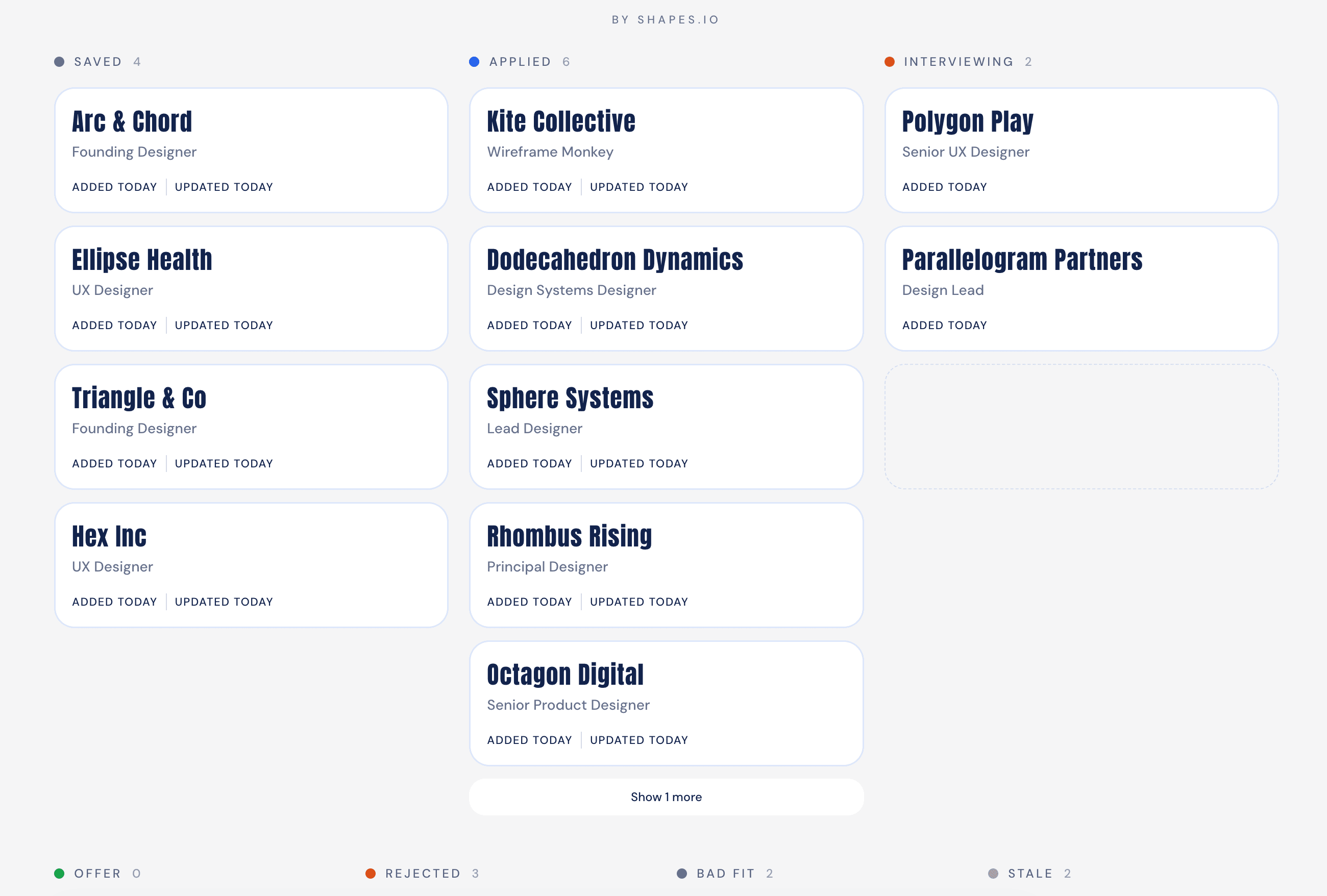Click the dot beside BAD FIT
The image size is (1327, 896).
[681, 873]
